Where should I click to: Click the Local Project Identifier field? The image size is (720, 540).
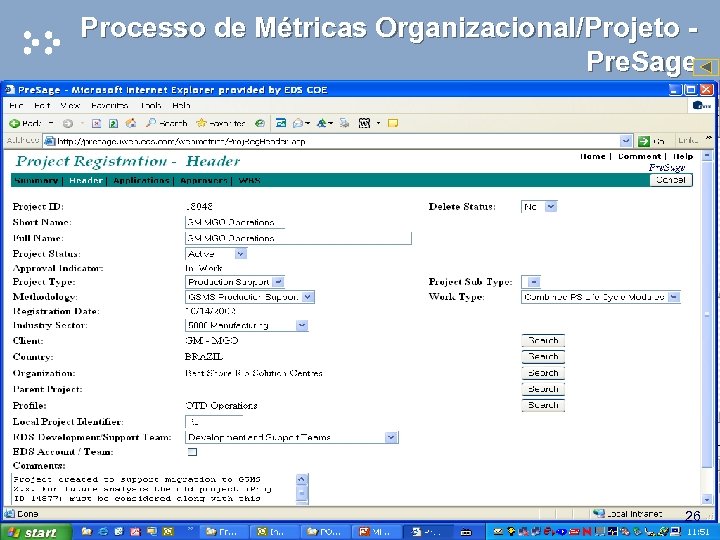click(214, 422)
